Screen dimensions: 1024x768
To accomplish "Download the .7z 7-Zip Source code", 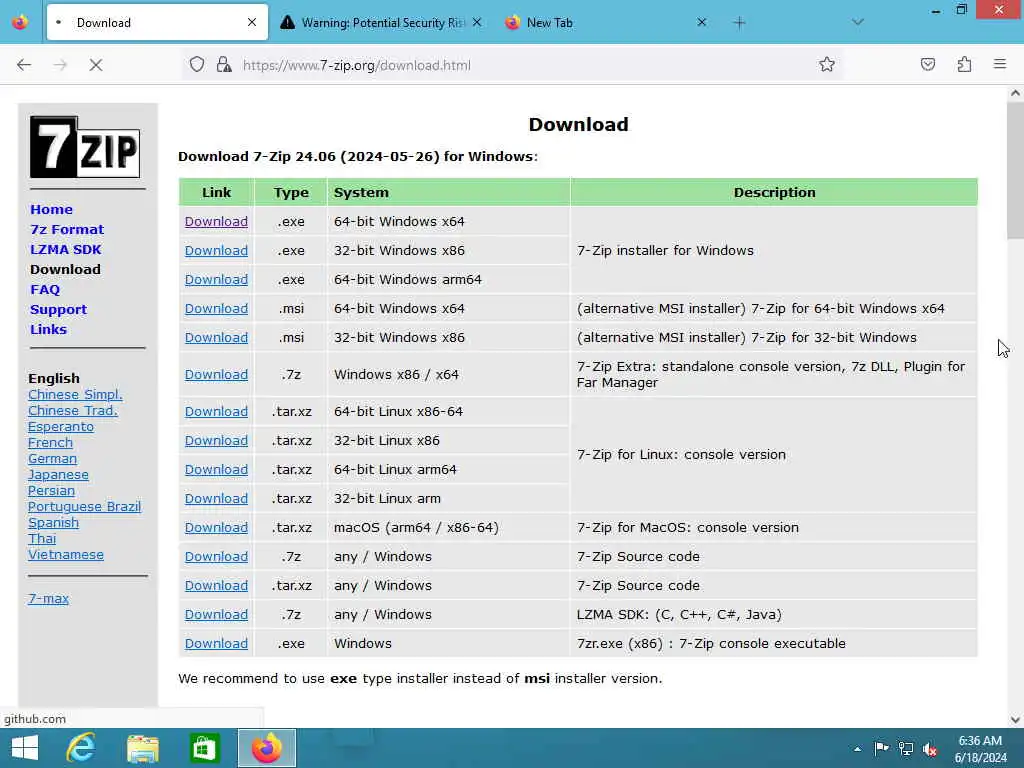I will 216,556.
